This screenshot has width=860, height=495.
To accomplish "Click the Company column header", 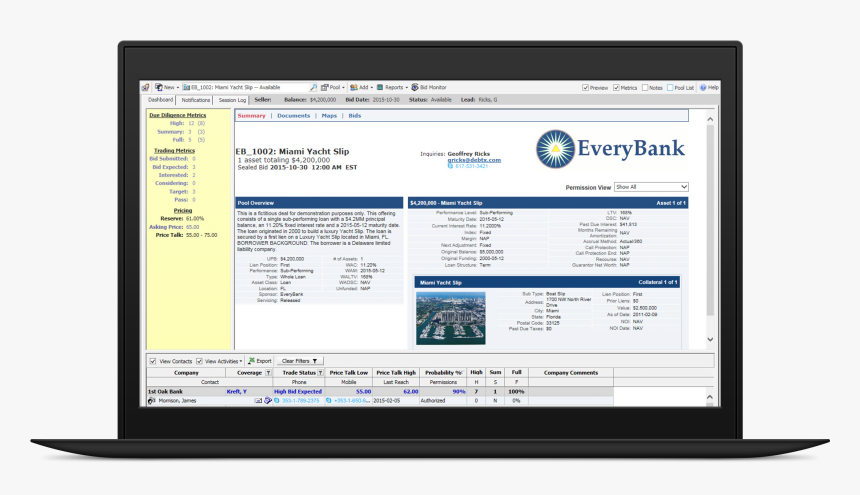I will (x=186, y=373).
